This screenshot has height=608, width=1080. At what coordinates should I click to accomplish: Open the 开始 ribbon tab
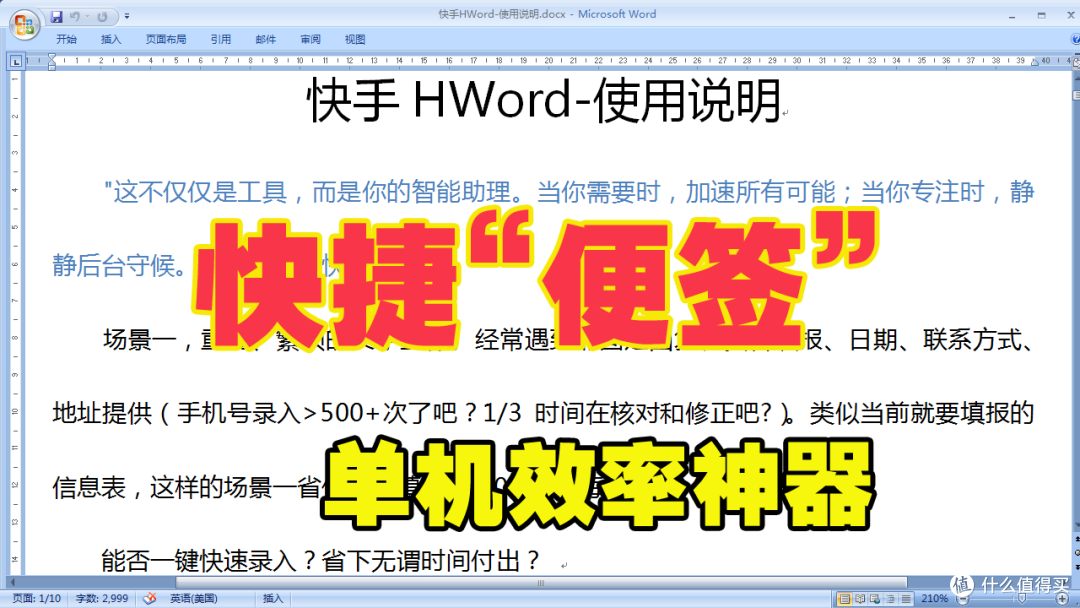pos(66,39)
